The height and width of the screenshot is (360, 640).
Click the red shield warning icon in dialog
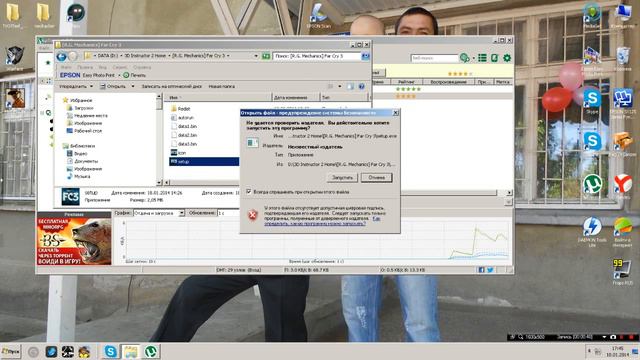pos(253,214)
